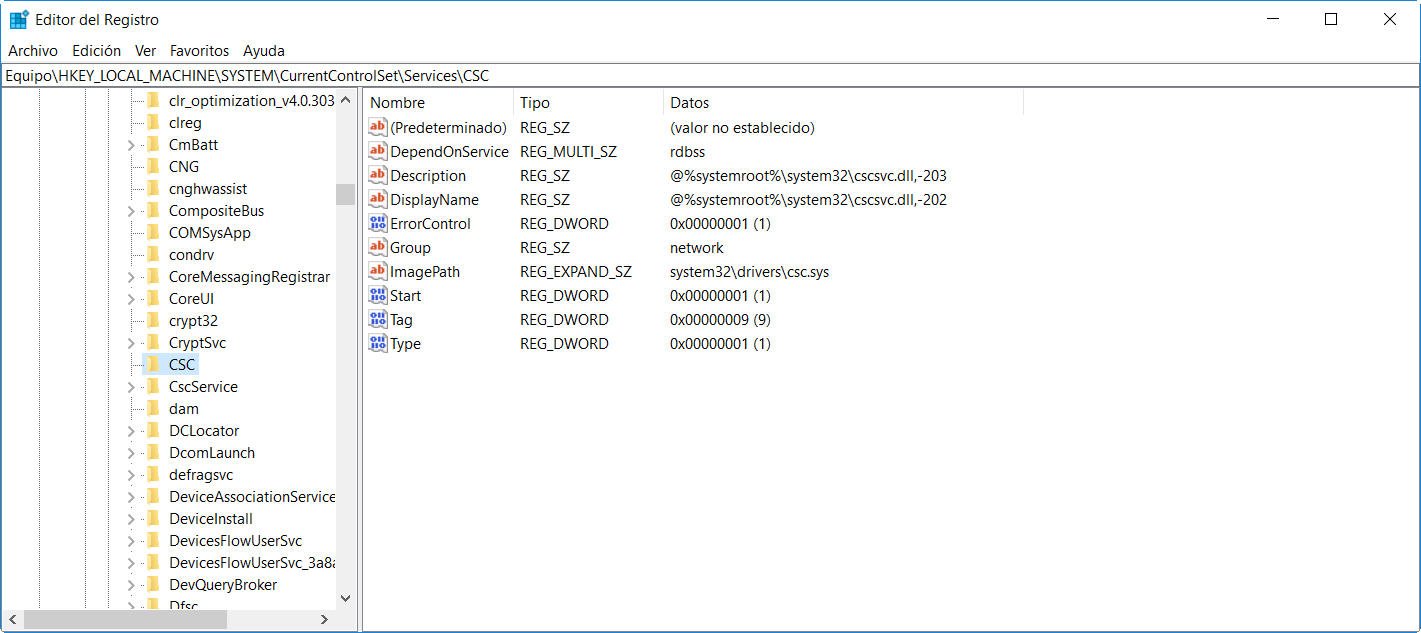Click the binary icon of ErrorControl value
Viewport: 1421px width, 633px height.
378,224
